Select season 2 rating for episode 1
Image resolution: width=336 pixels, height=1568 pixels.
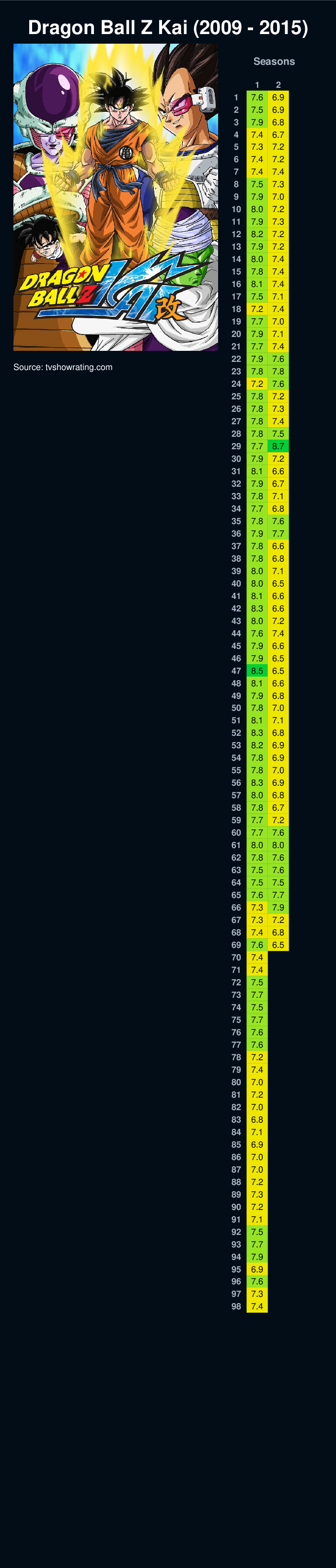tap(278, 97)
